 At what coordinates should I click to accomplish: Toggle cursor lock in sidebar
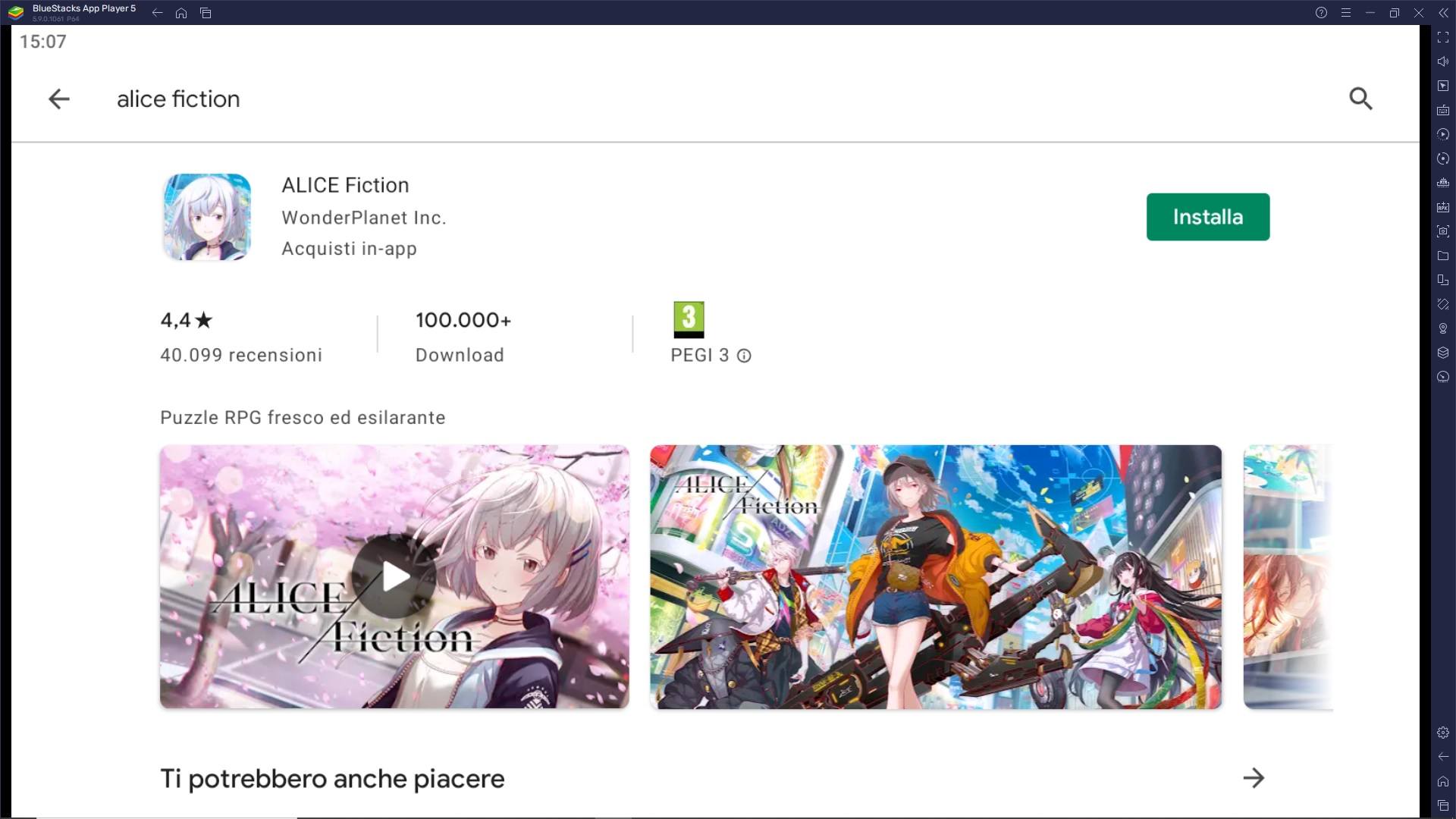click(1443, 86)
